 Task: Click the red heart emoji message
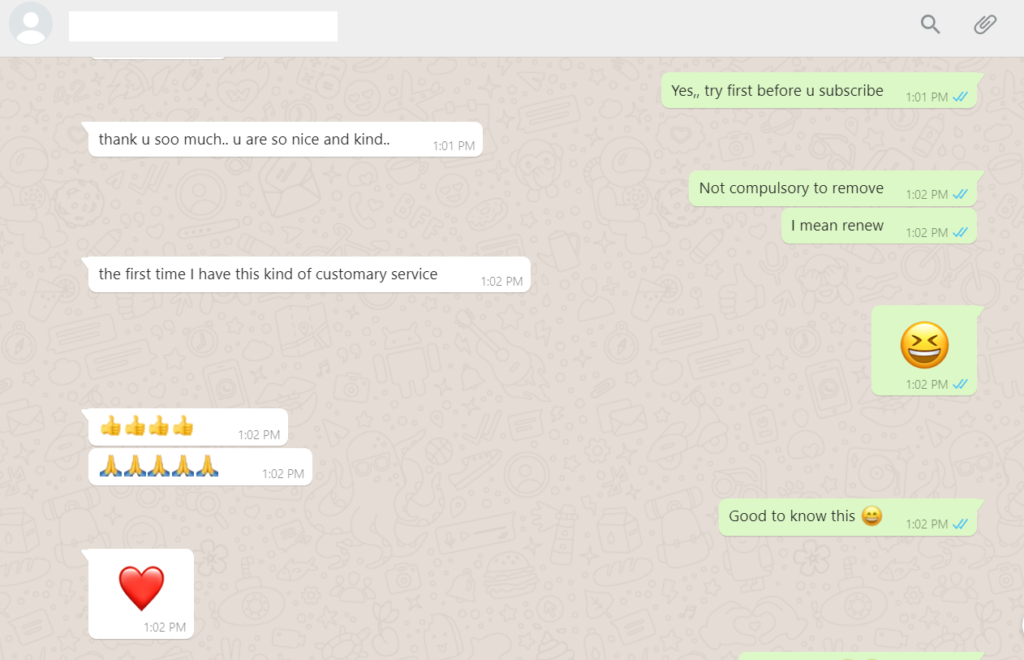coord(141,588)
